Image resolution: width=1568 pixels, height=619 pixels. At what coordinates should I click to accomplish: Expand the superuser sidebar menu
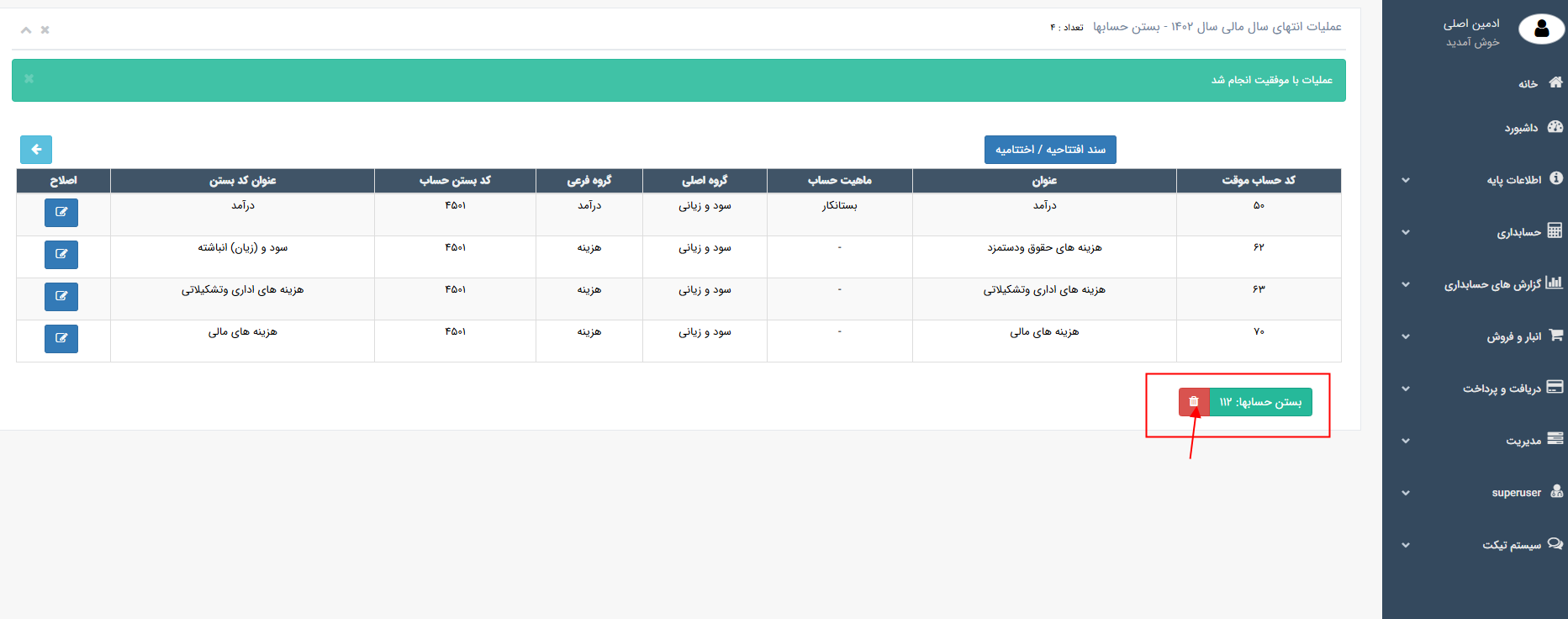tap(1516, 493)
